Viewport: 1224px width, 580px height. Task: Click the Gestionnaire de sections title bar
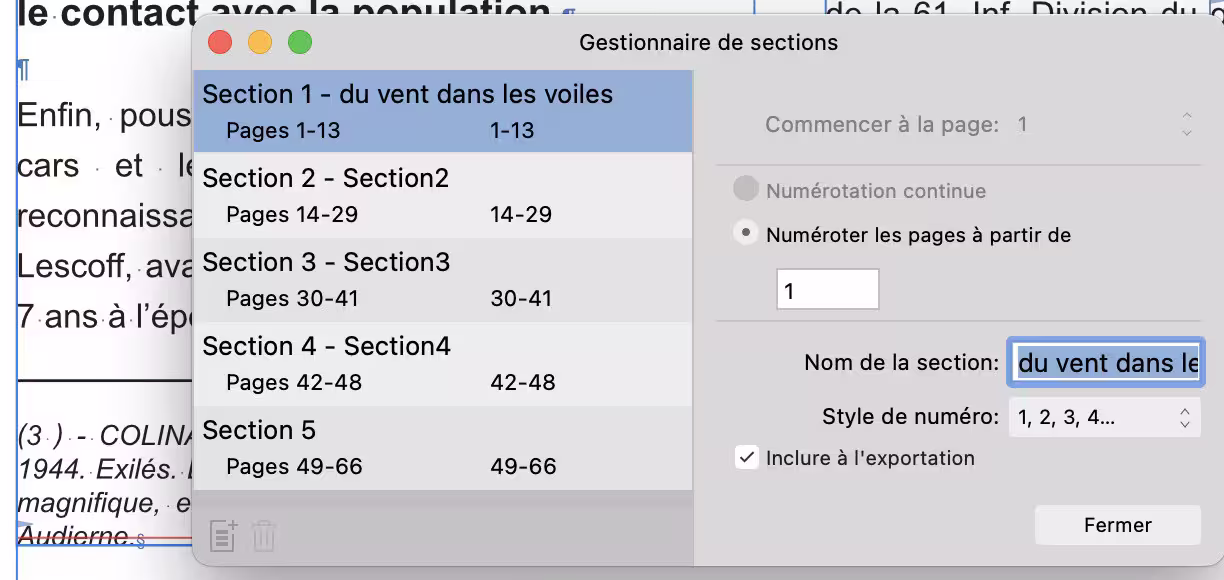pos(708,43)
